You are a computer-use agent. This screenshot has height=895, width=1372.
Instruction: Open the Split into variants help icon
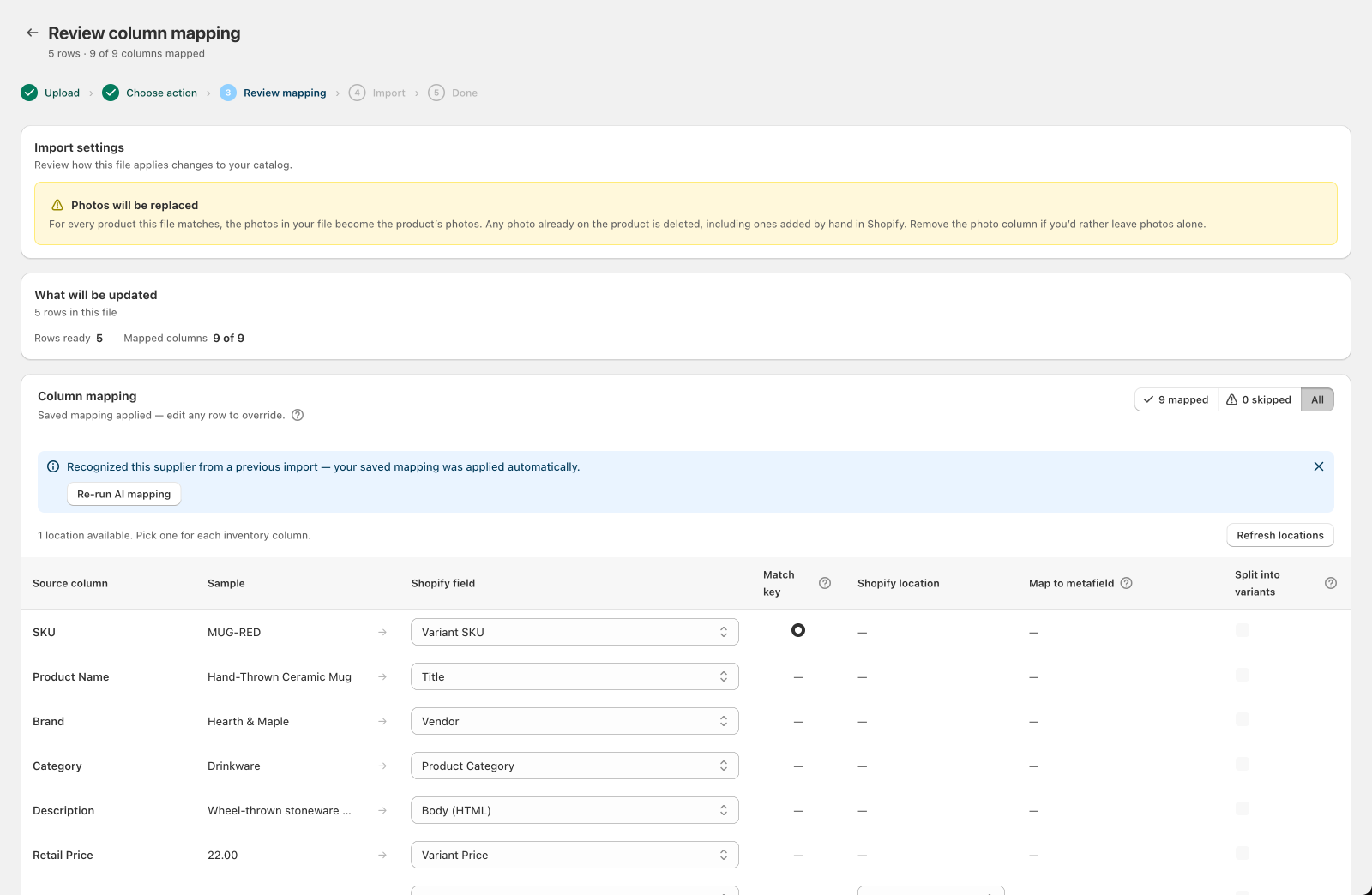point(1331,583)
